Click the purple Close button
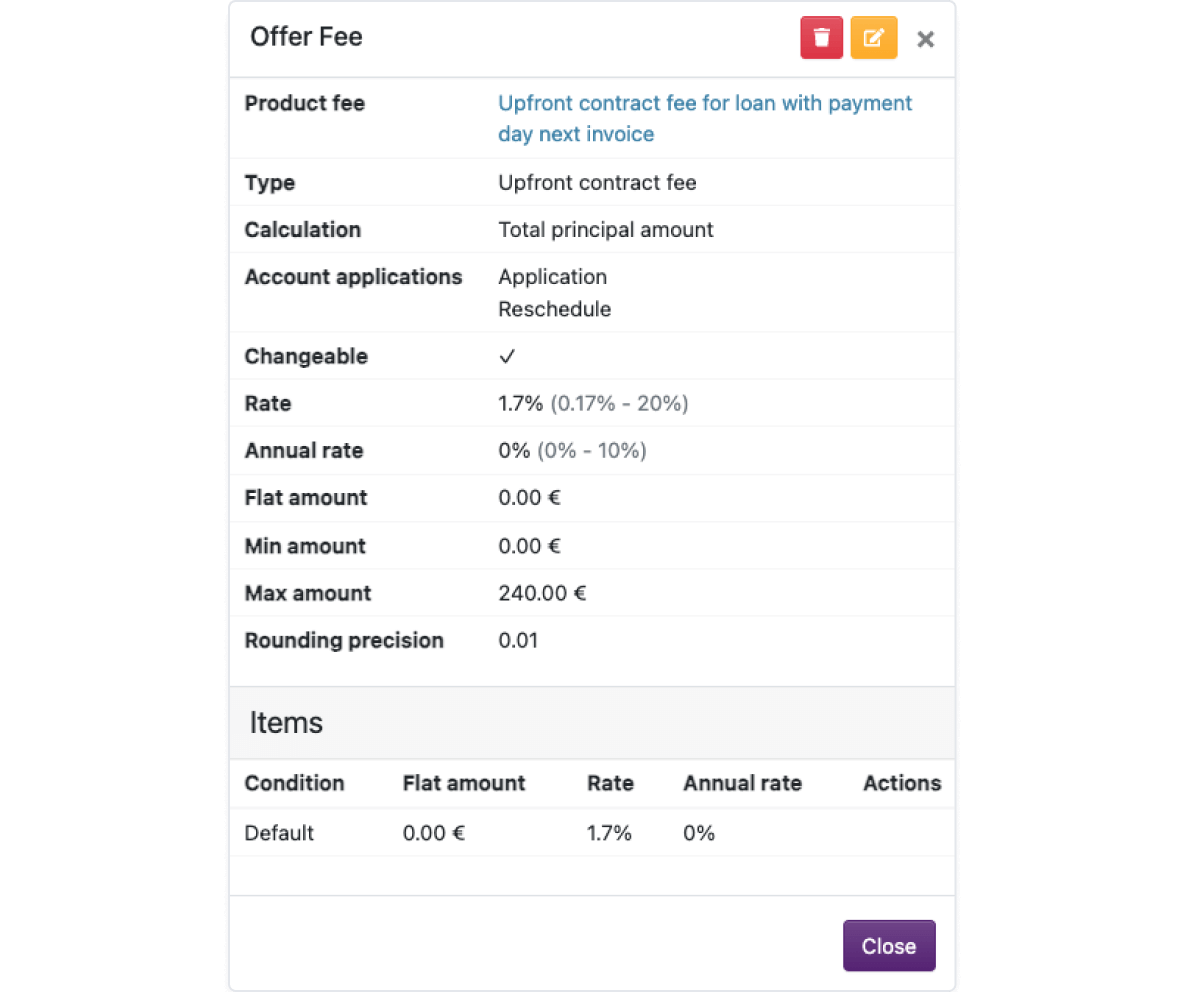The width and height of the screenshot is (1184, 992). coord(889,945)
